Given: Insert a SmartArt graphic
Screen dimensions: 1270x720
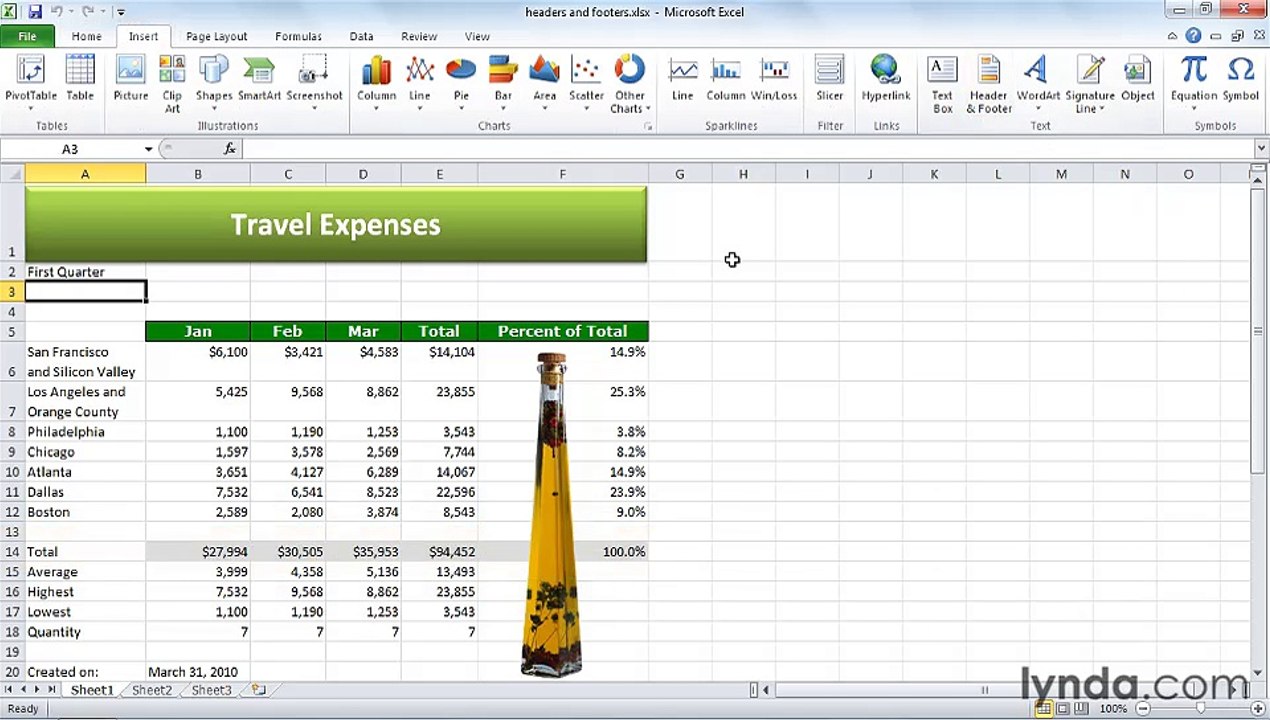Looking at the screenshot, I should coord(259,80).
